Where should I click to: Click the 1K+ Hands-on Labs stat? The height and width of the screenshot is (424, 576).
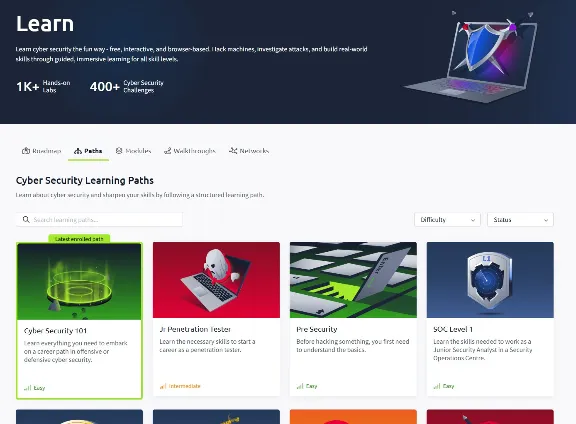tap(43, 87)
